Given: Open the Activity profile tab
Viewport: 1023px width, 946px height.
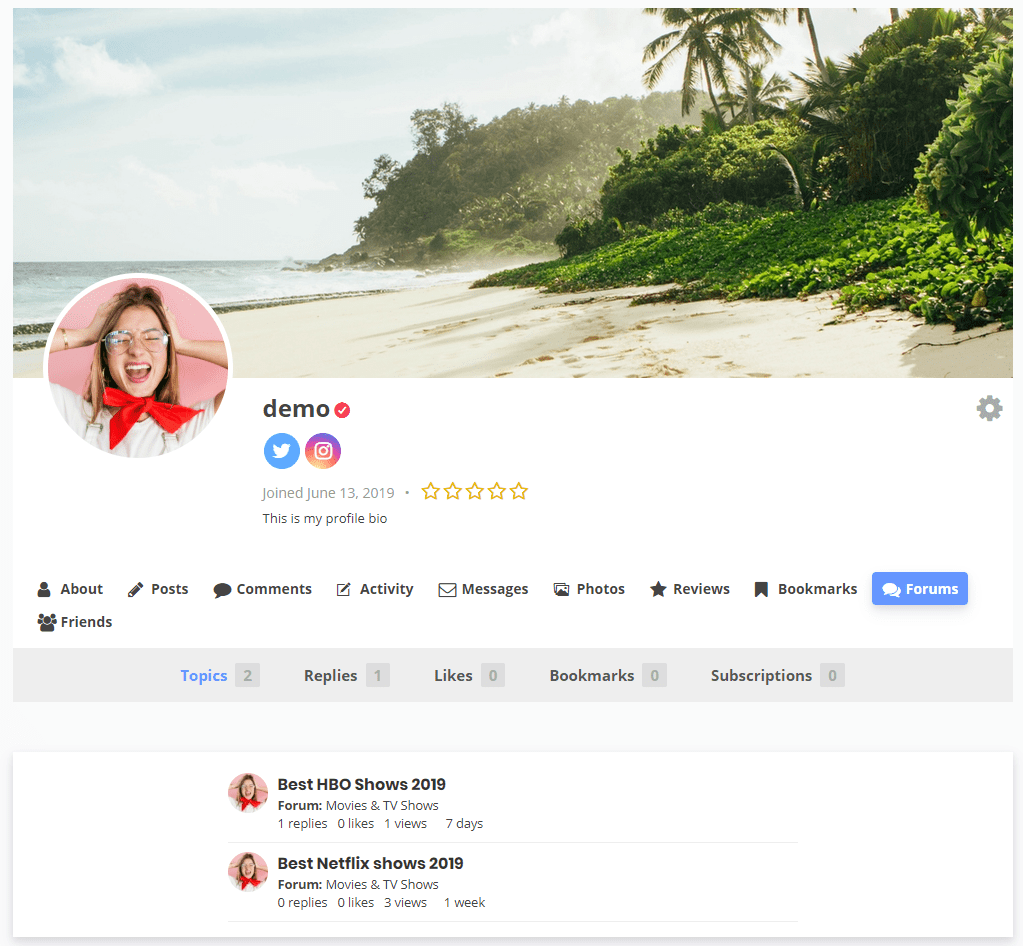Looking at the screenshot, I should 374,589.
